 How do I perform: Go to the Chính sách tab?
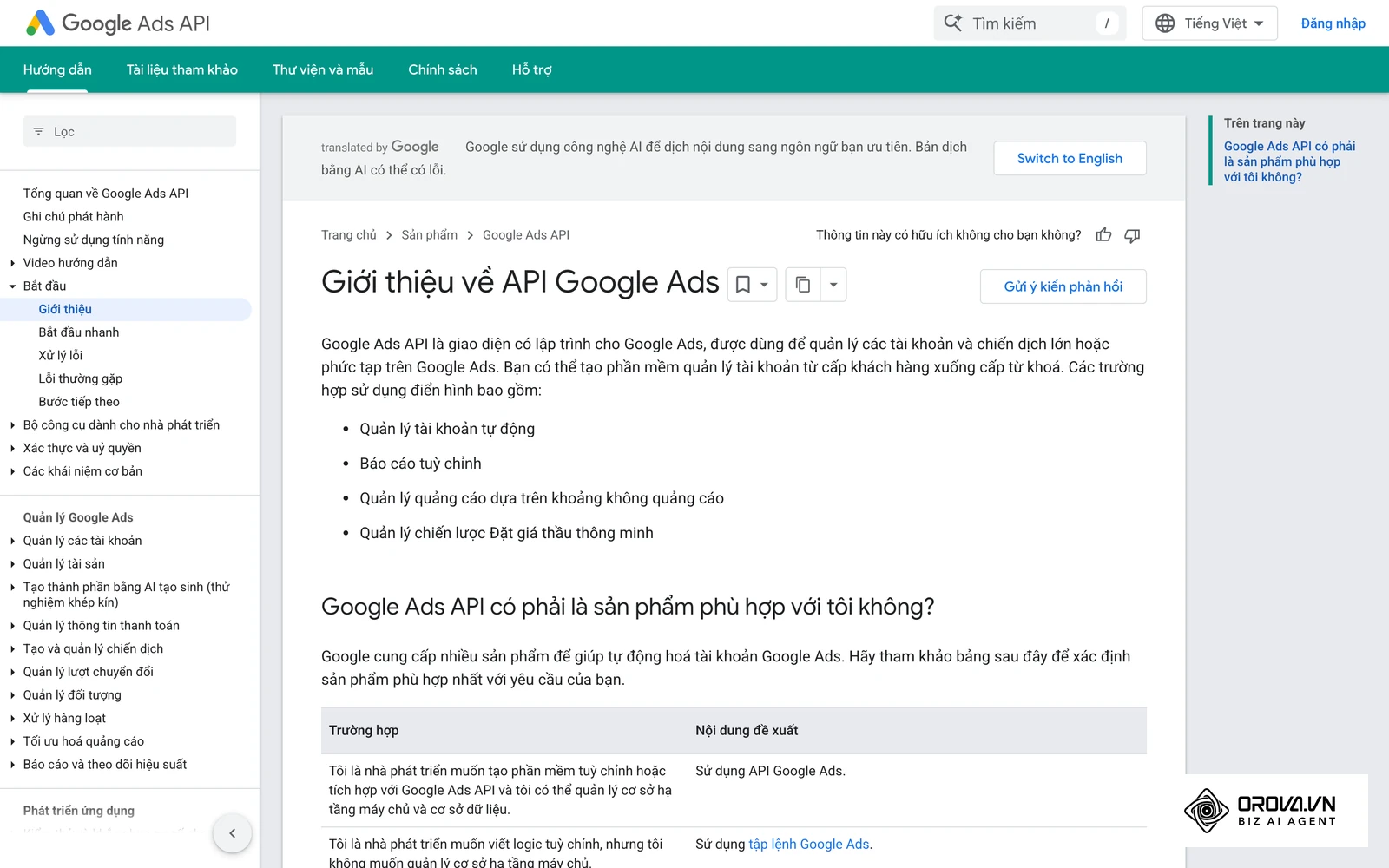pyautogui.click(x=443, y=69)
